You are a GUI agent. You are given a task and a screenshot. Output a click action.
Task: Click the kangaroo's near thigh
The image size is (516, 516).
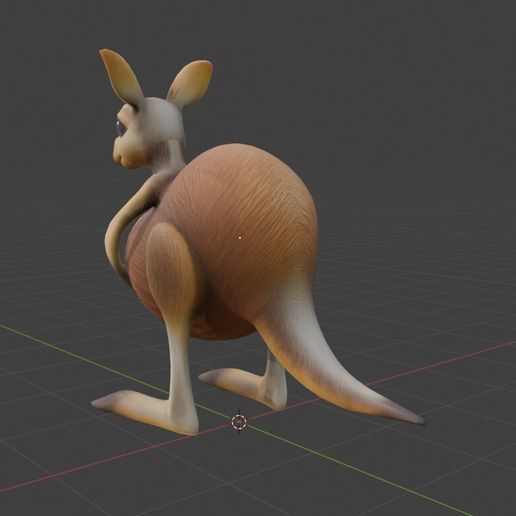tap(170, 267)
